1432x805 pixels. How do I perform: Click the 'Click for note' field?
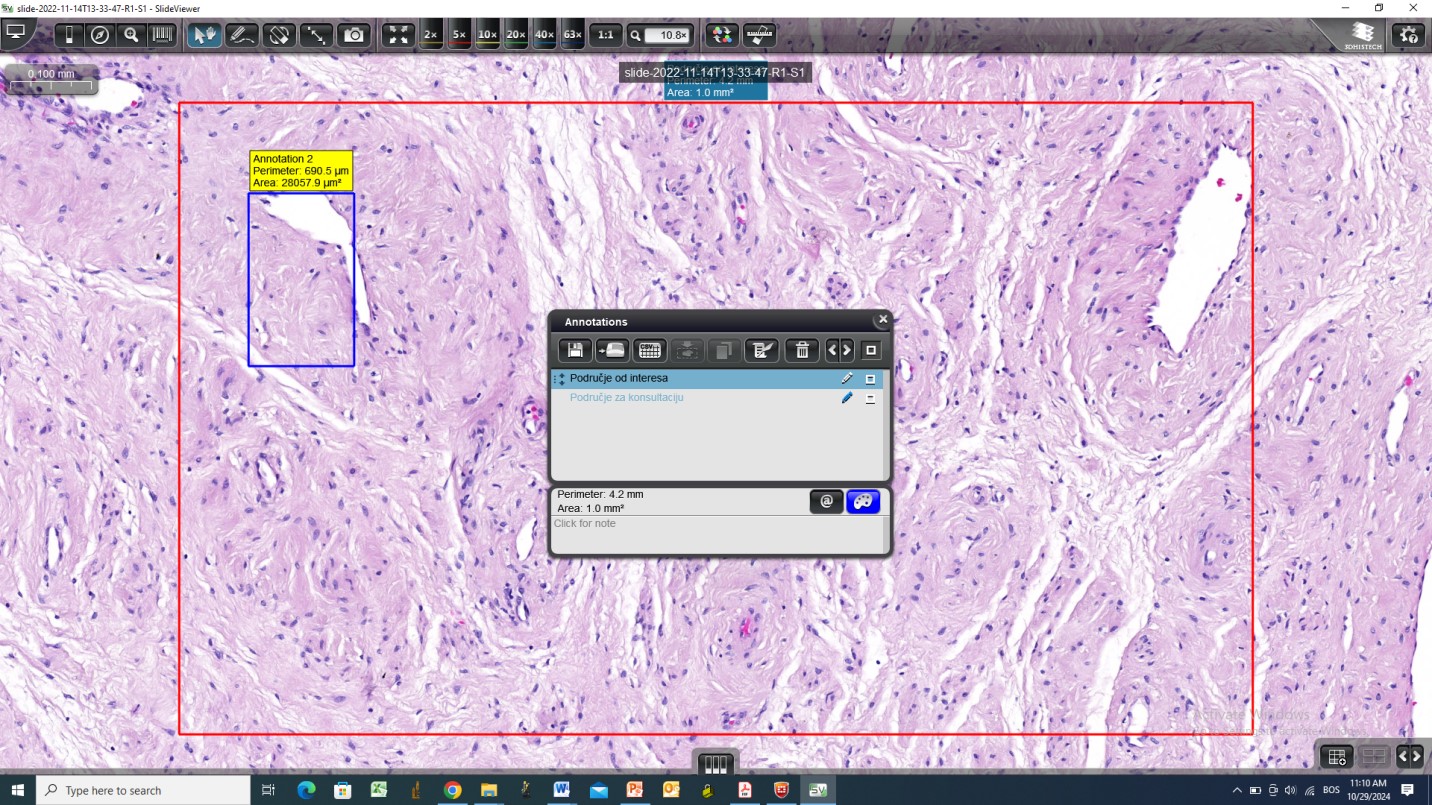716,533
